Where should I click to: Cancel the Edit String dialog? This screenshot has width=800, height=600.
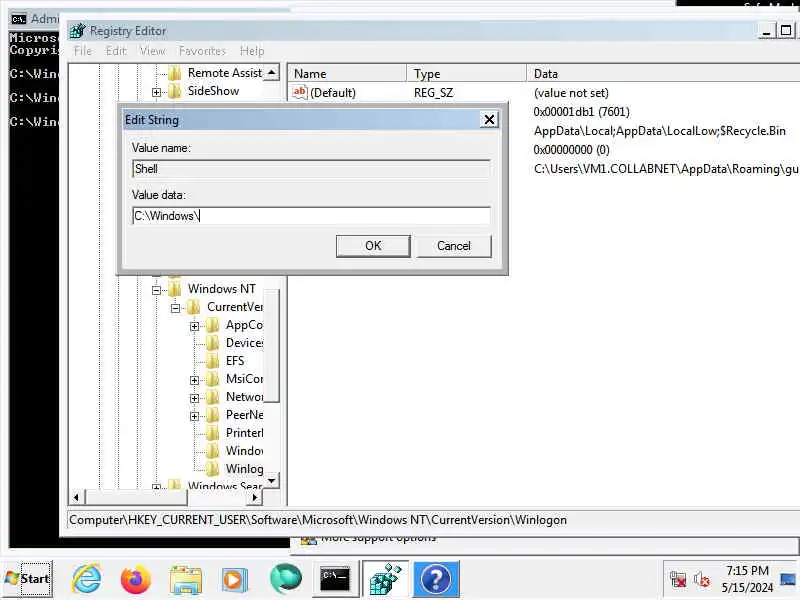(x=454, y=246)
